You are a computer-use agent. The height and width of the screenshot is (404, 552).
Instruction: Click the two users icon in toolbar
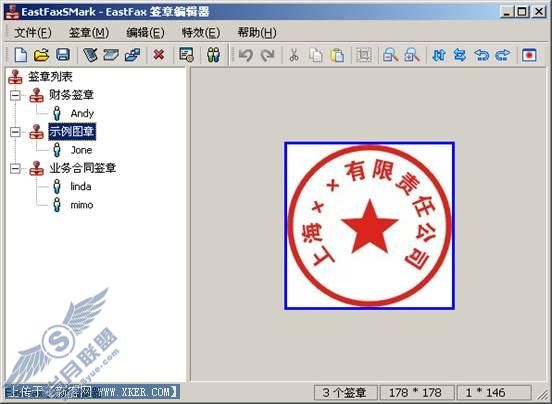click(213, 55)
